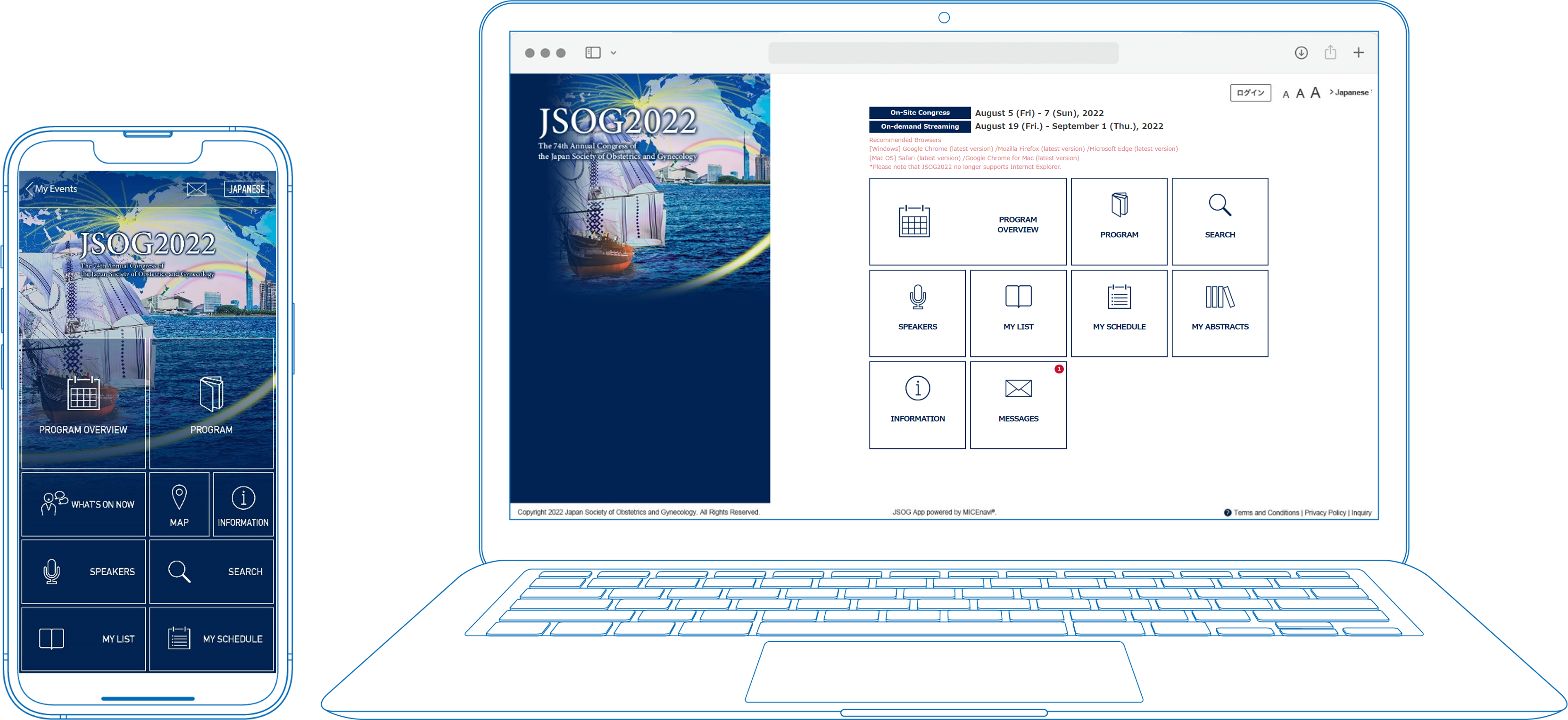Open Messages envelope tile on laptop
This screenshot has height=720, width=1568.
1018,406
